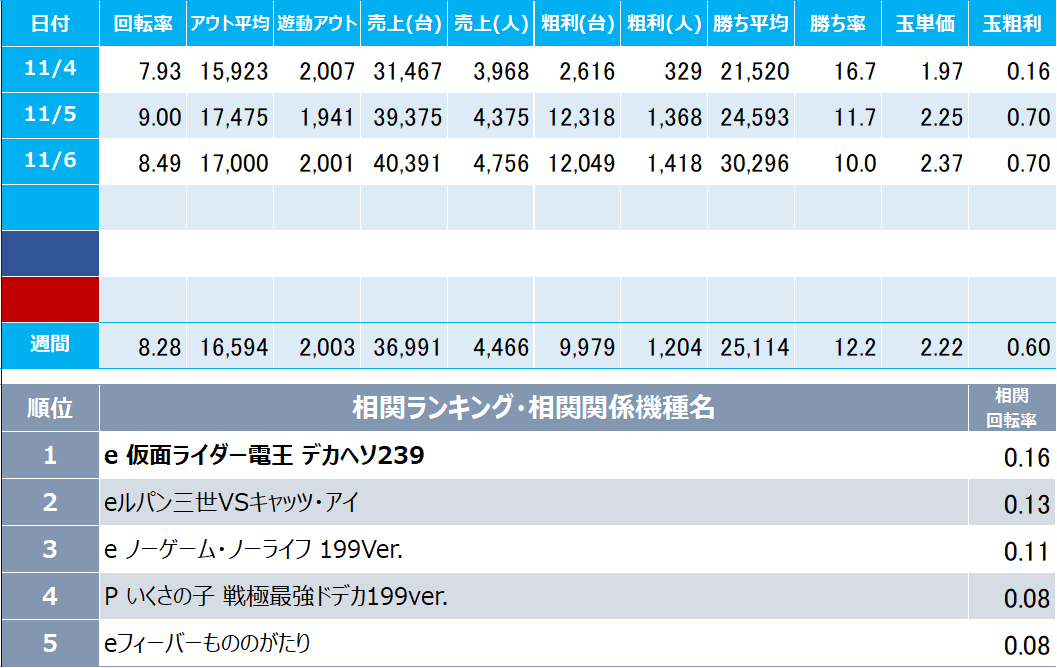Click the 玉粗利 column header
This screenshot has width=1057, height=668.
pos(1012,24)
